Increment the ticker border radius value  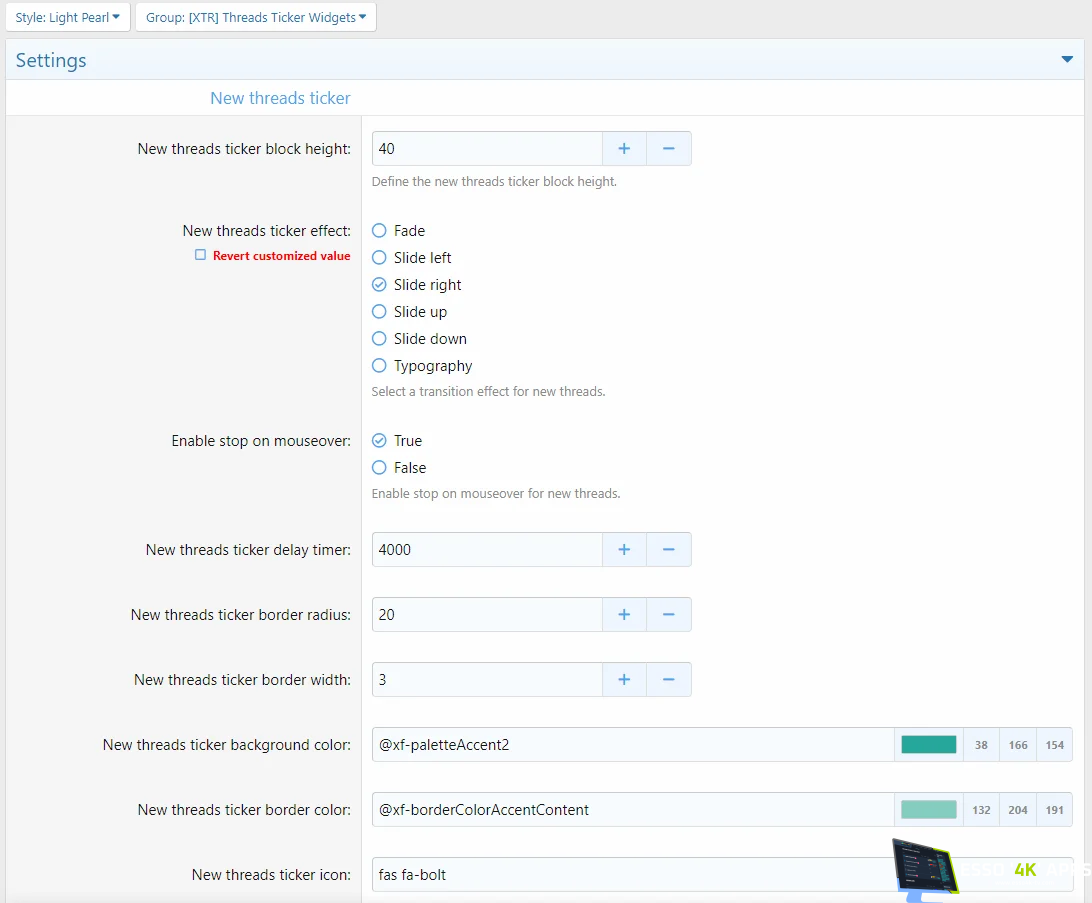(623, 614)
